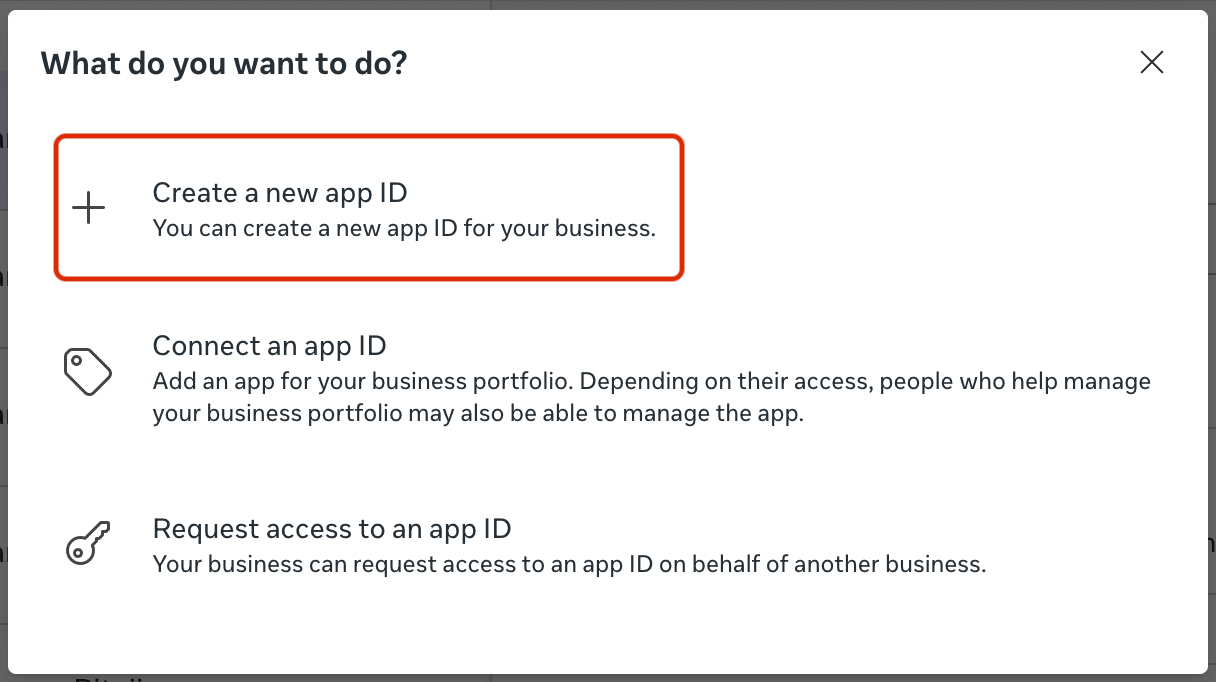Screen dimensions: 1216x682
Task: Pick the 'Request access to an app ID' title
Action: point(332,528)
